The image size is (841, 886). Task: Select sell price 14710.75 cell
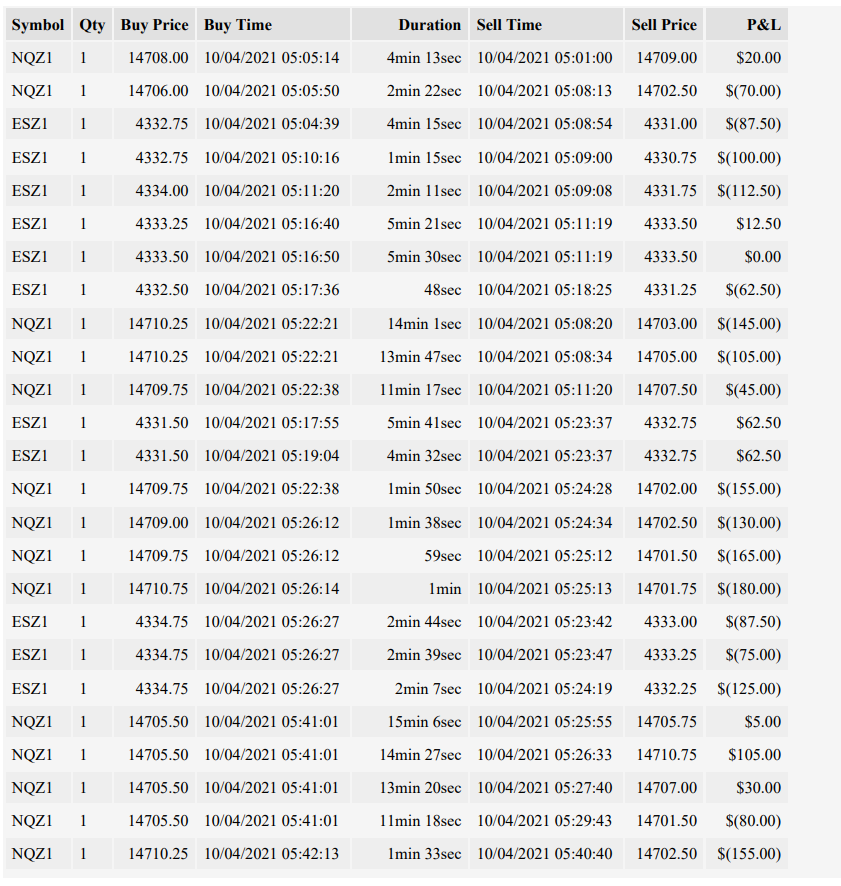pos(664,755)
